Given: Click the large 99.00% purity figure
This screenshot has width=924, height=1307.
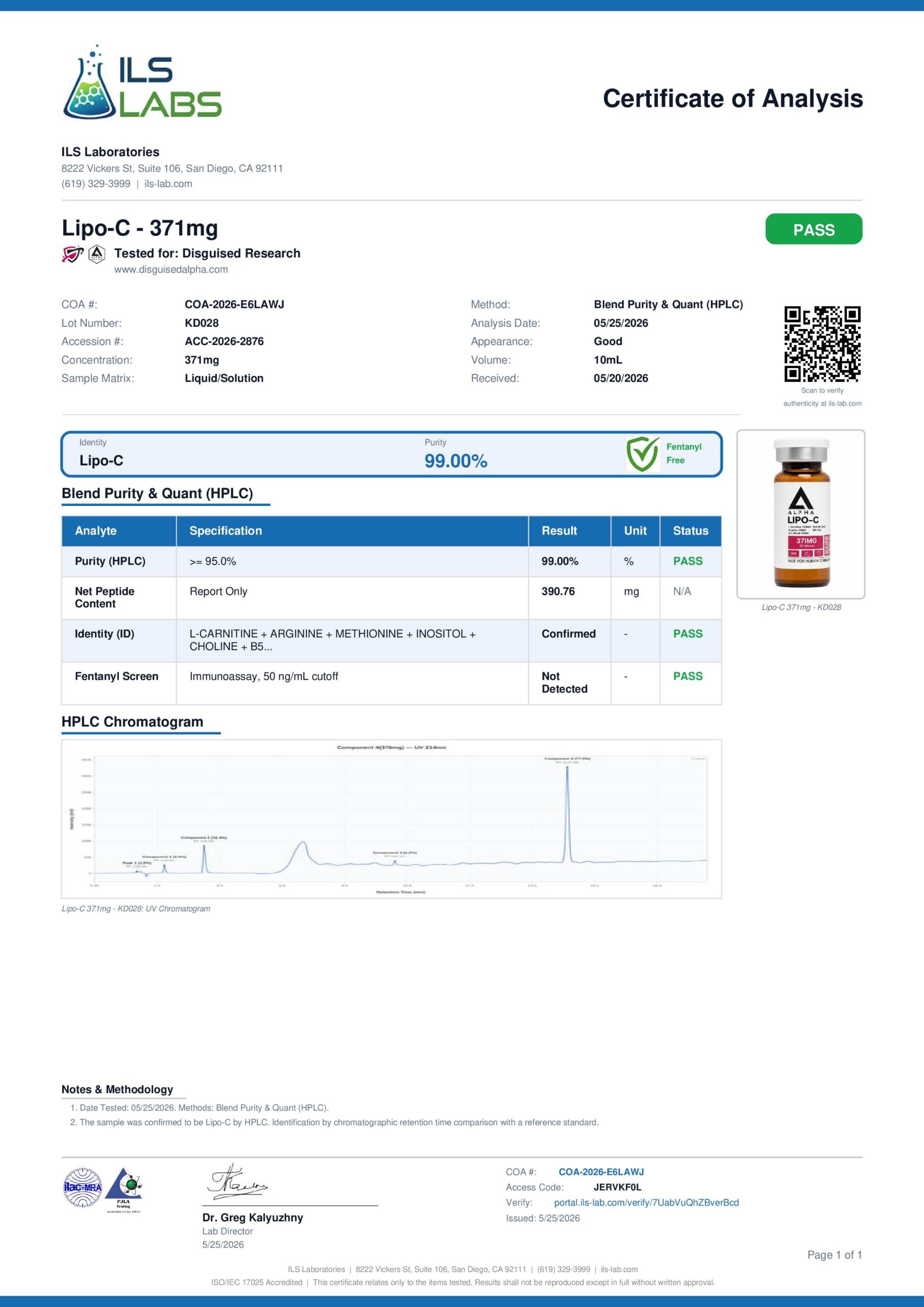Looking at the screenshot, I should 456,461.
